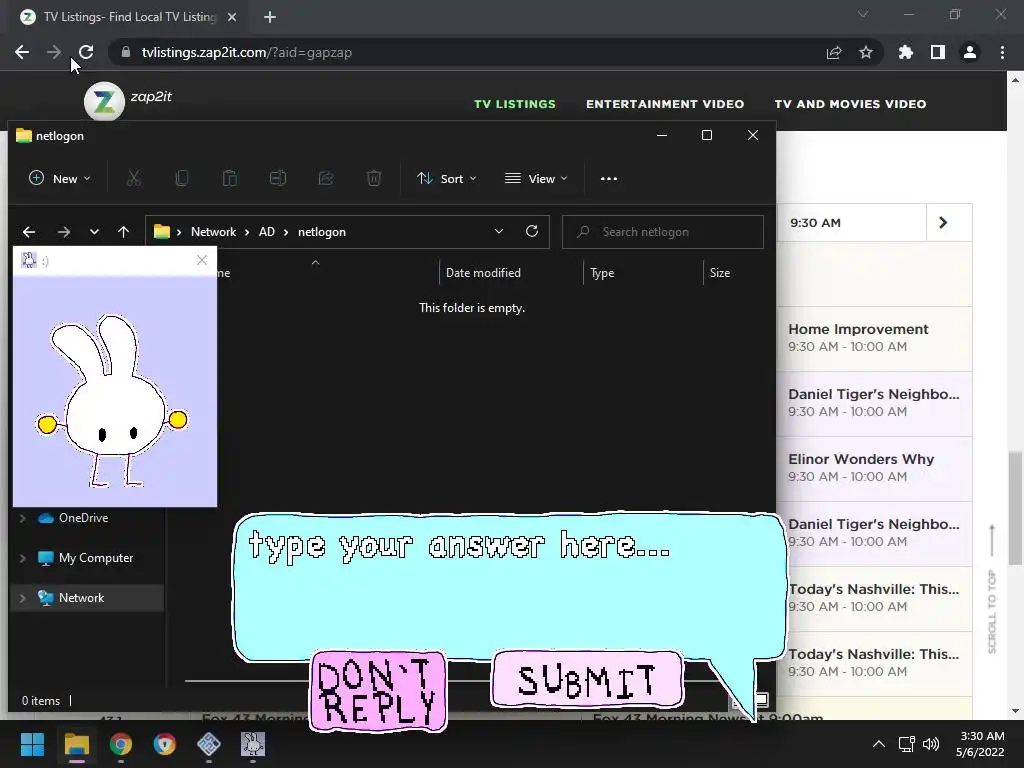Click Home Improvement listing
The image size is (1024, 768).
(x=874, y=338)
